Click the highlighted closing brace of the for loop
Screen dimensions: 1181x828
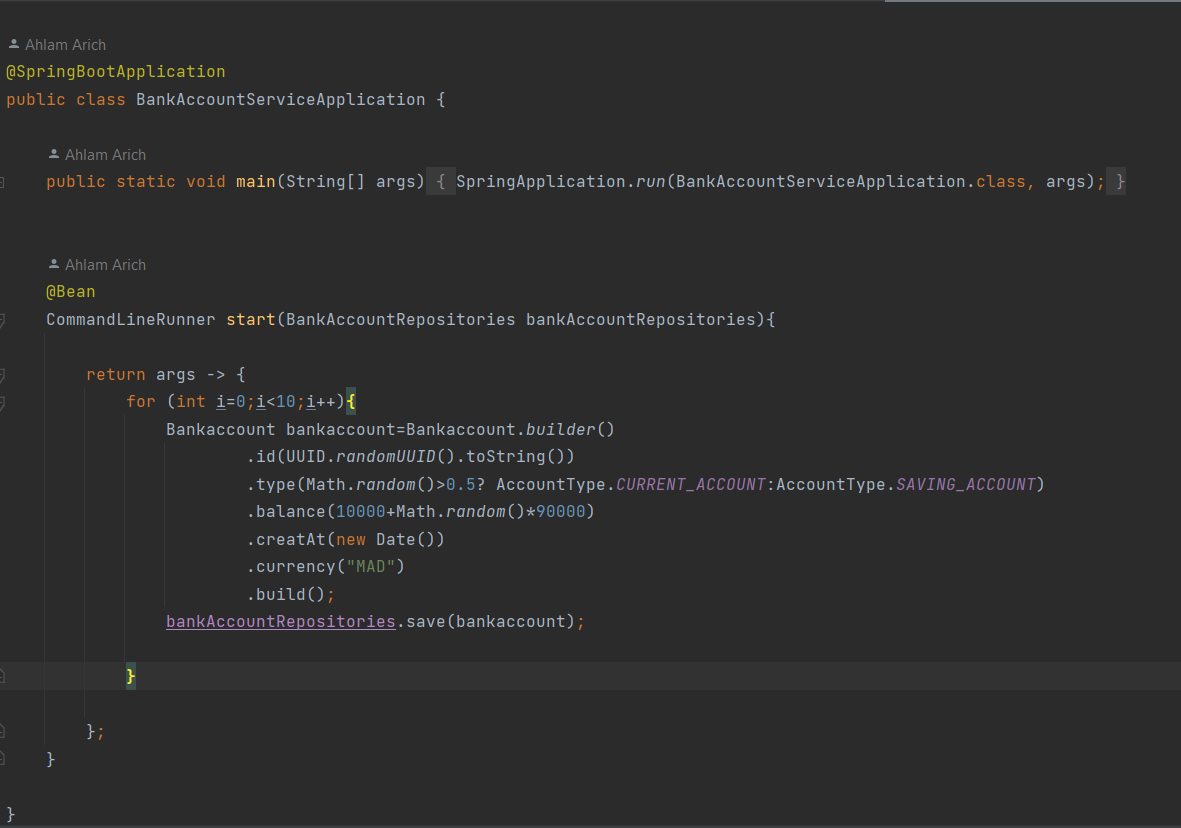pyautogui.click(x=130, y=676)
